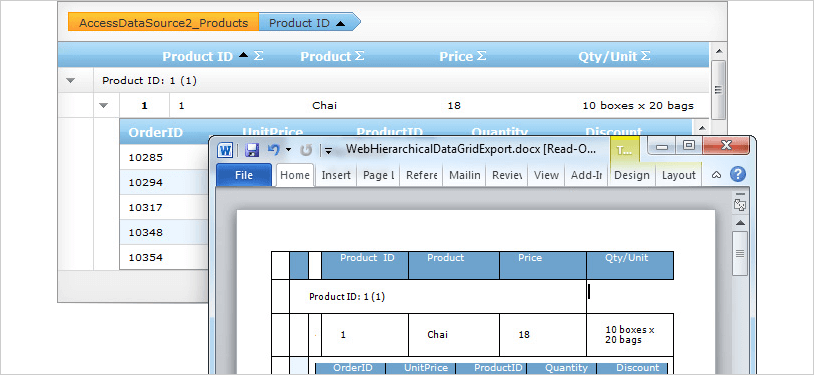Click the summary sigma icon beside Price
The image size is (814, 375).
pyautogui.click(x=481, y=56)
